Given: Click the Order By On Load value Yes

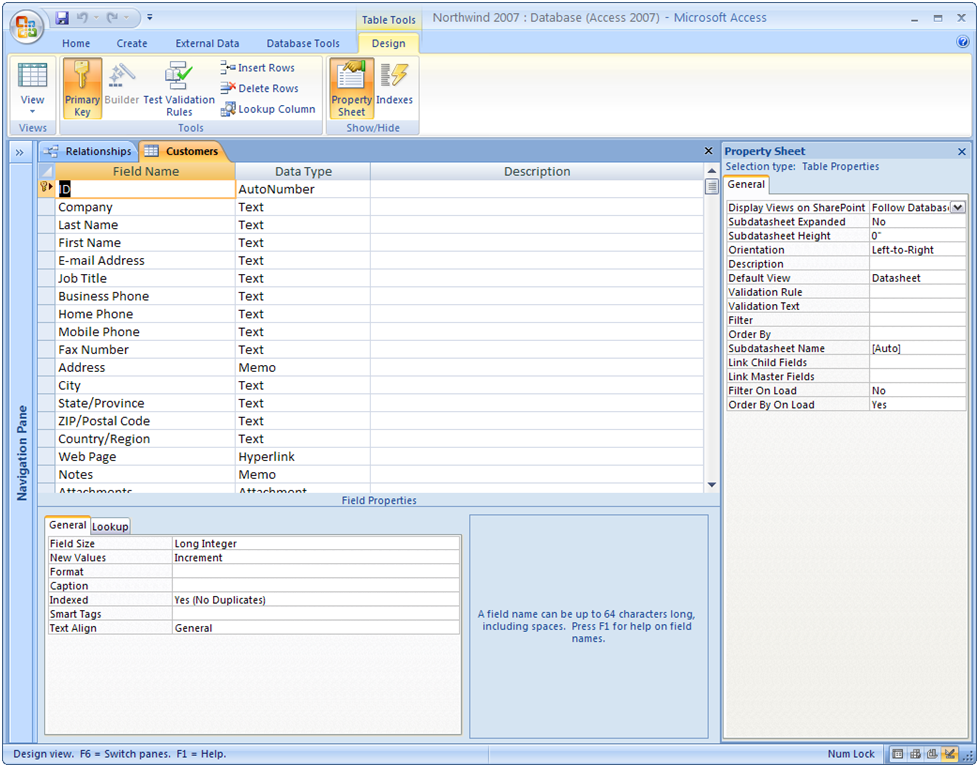Looking at the screenshot, I should coord(917,405).
